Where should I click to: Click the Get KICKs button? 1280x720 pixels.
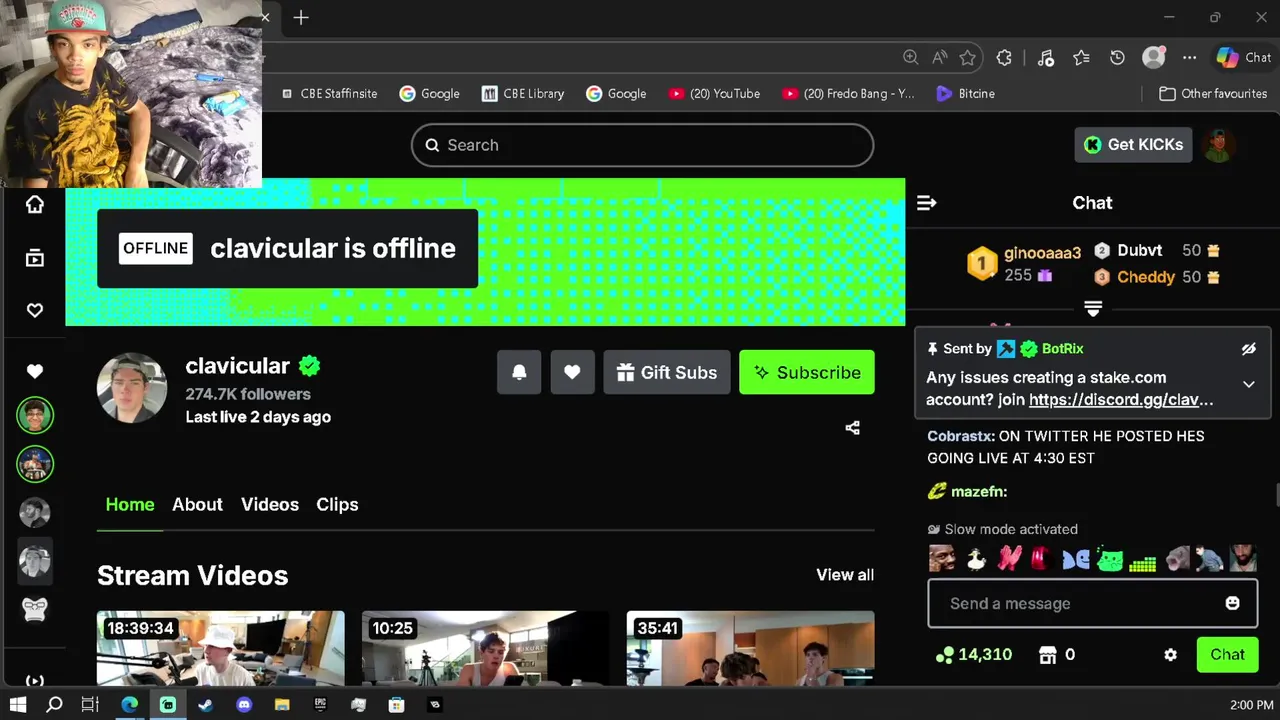point(1133,145)
